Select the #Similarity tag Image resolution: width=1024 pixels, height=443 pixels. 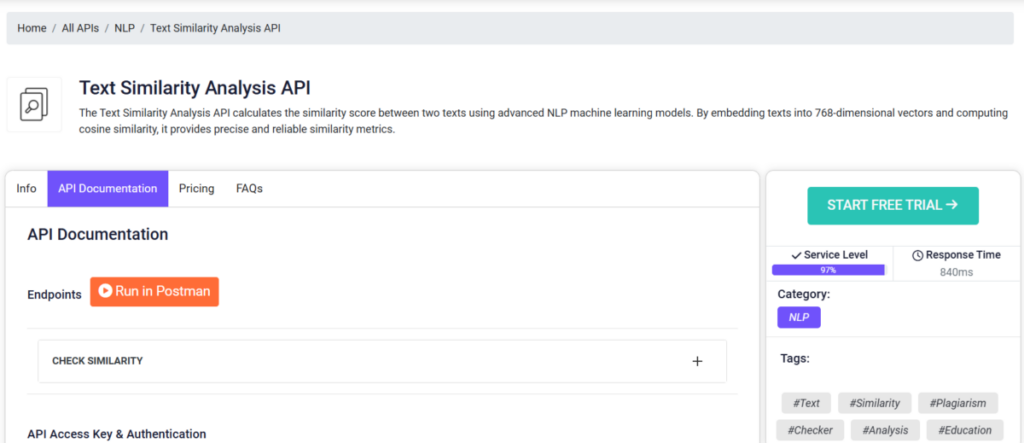pos(874,403)
